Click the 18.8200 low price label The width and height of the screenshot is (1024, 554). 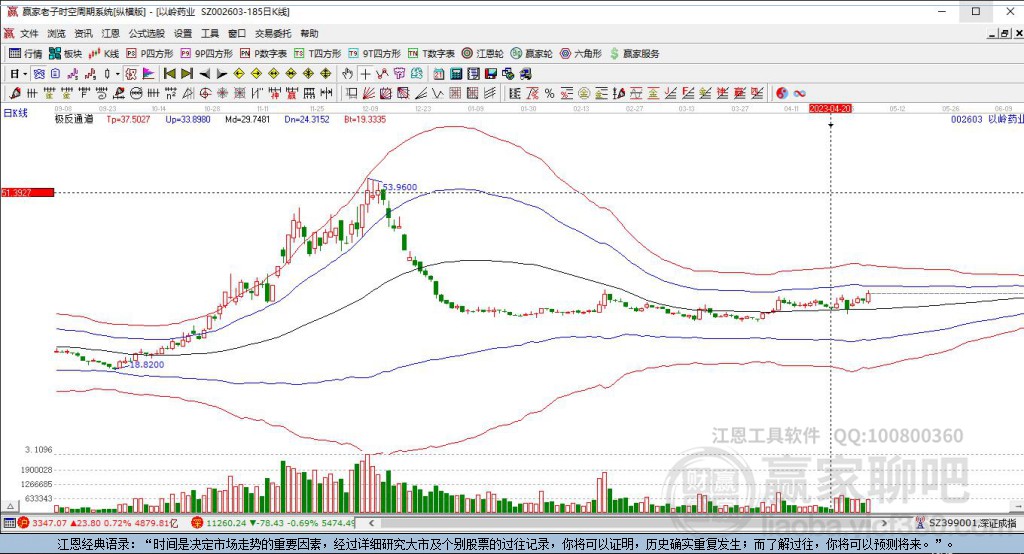coord(147,365)
